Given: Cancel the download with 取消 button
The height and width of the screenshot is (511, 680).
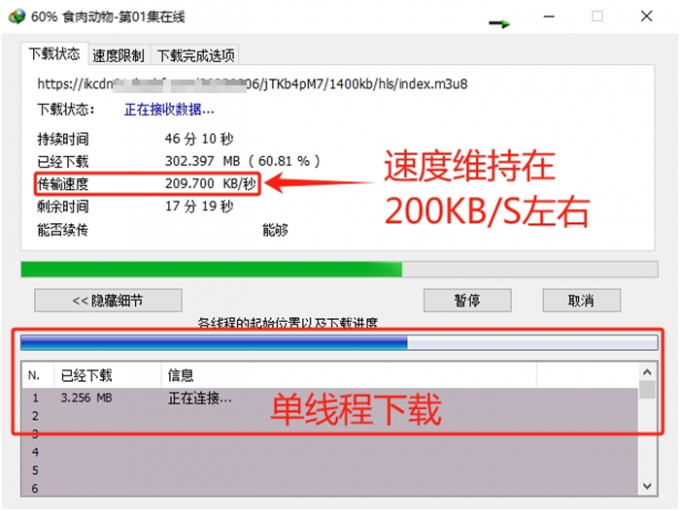Looking at the screenshot, I should [x=581, y=300].
